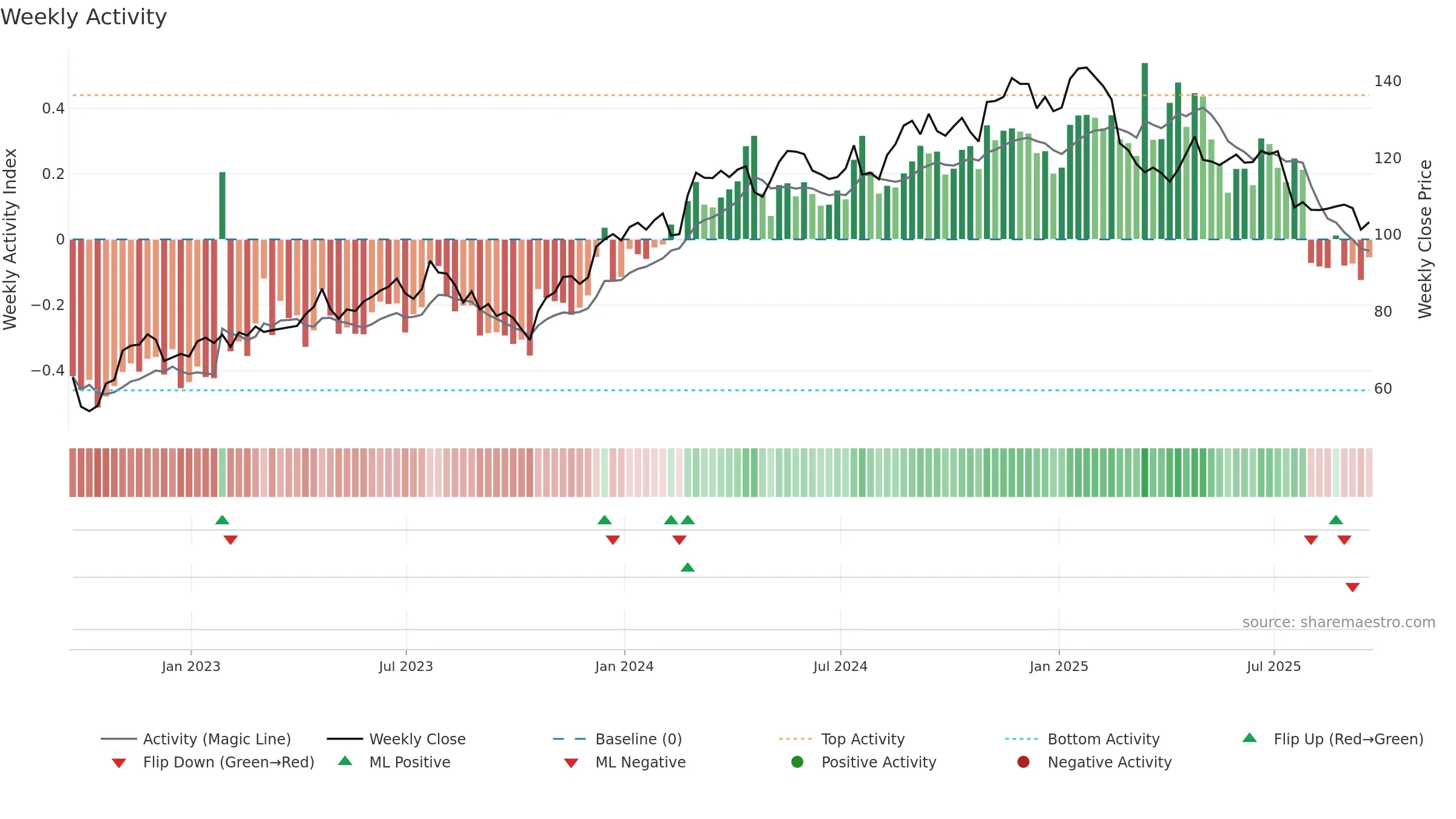Click the Weekly Activity Index axis title
The image size is (1456, 819).
tap(10, 239)
